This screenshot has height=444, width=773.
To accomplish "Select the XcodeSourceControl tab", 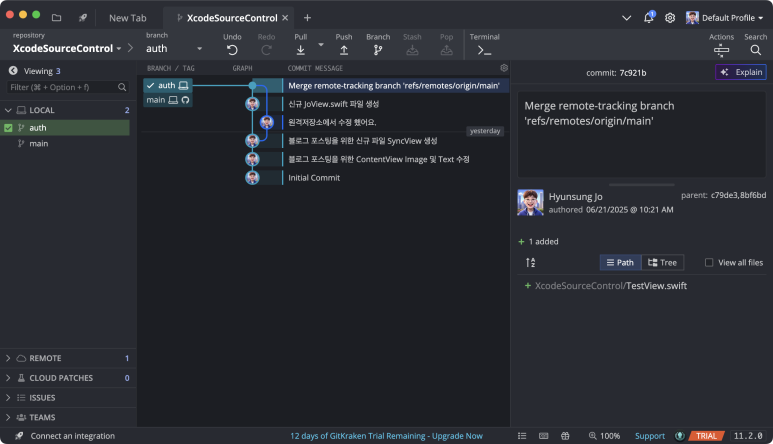I will coord(227,18).
